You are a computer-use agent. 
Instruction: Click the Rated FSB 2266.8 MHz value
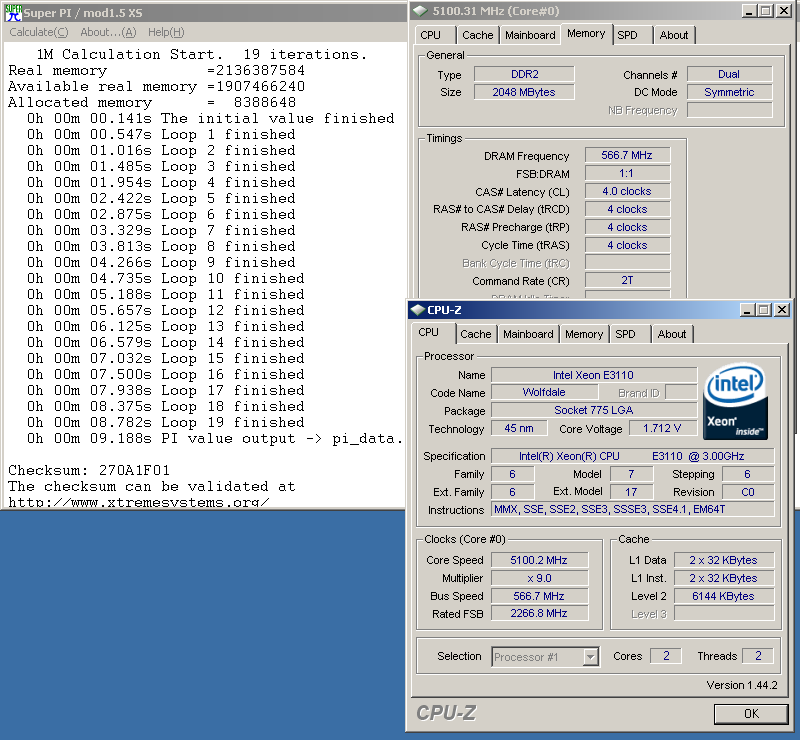point(539,613)
